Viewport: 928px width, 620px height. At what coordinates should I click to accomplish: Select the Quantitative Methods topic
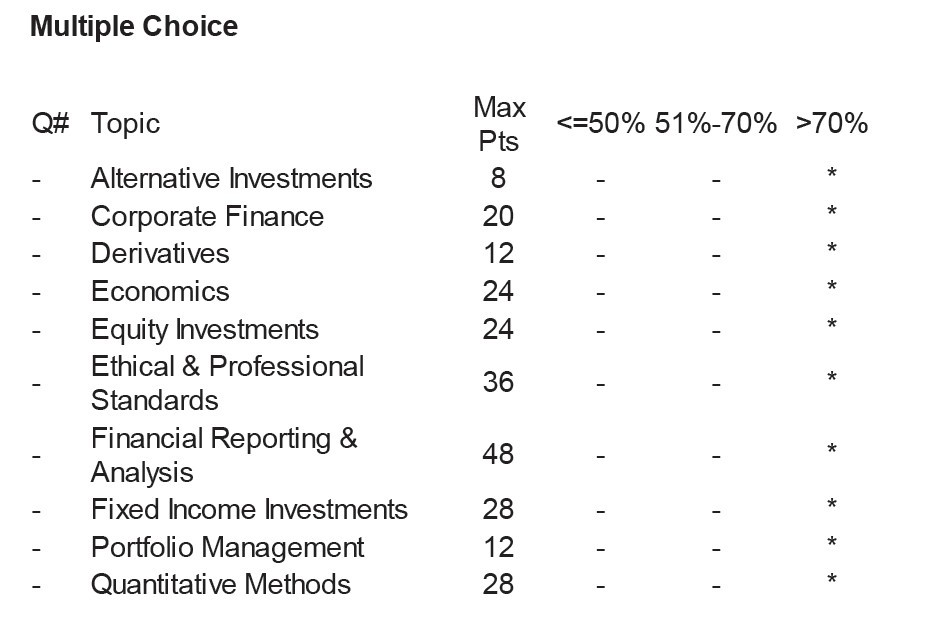[x=221, y=585]
